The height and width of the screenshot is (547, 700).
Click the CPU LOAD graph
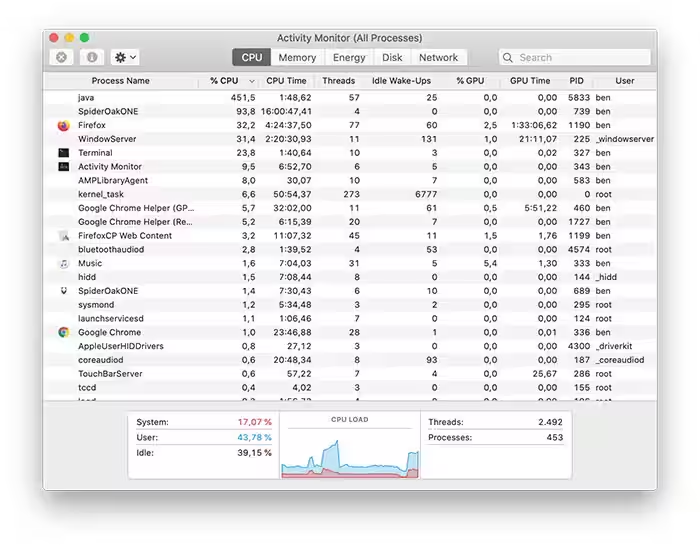(350, 459)
